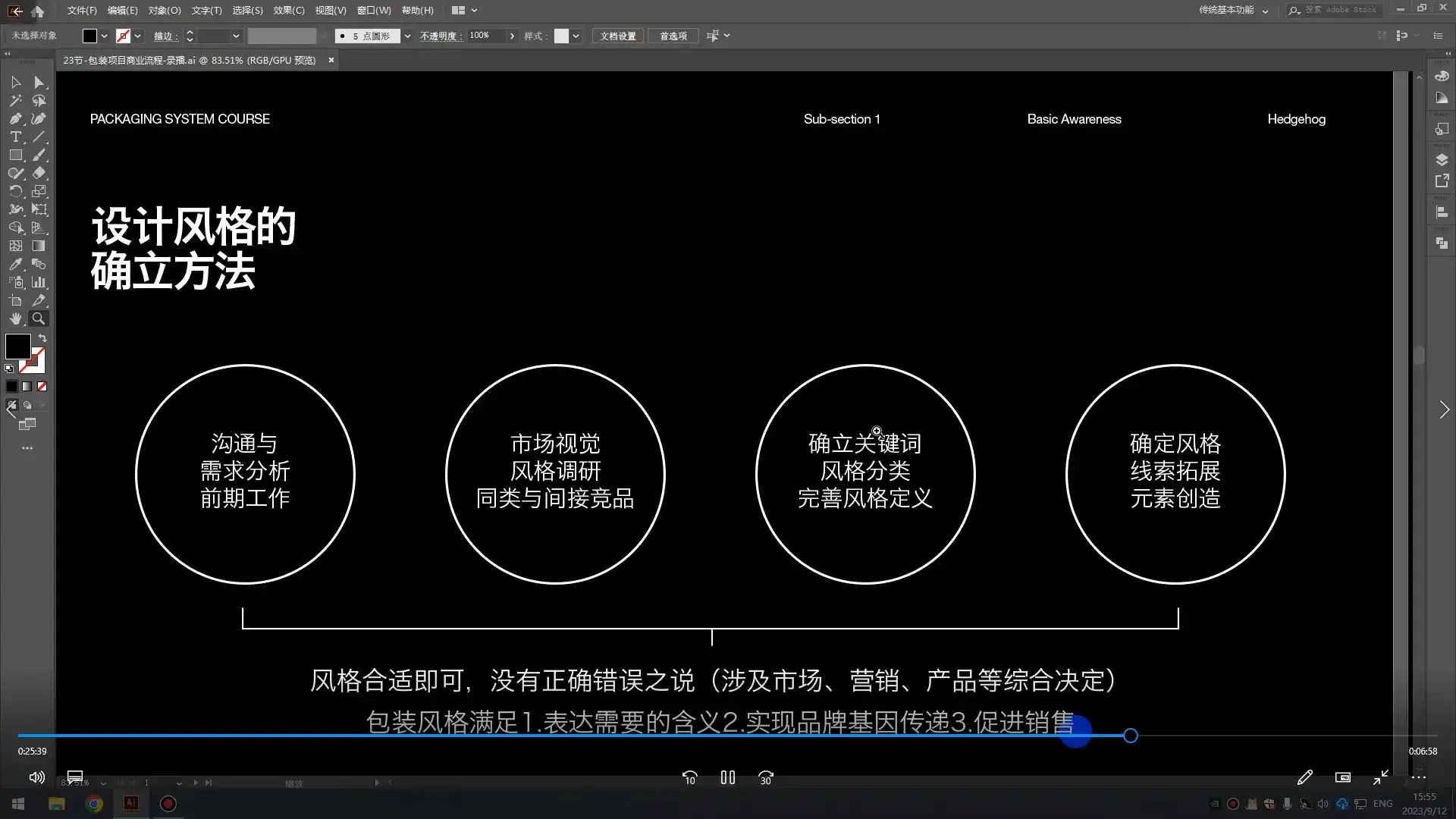Select the Pen tool

[x=15, y=118]
